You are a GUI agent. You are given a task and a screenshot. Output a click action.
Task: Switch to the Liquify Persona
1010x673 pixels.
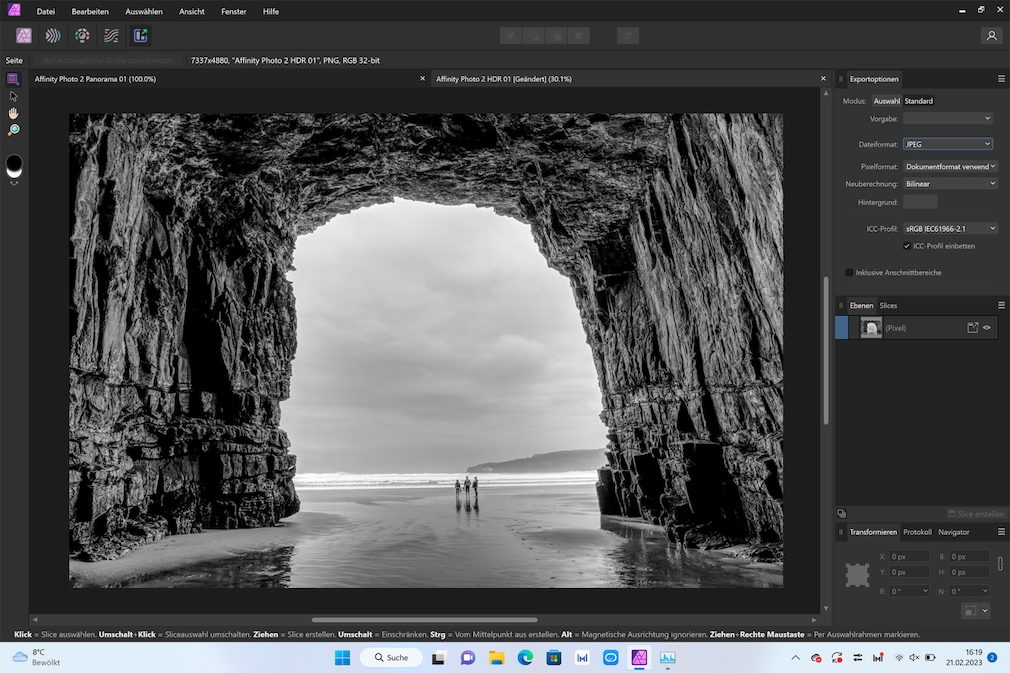pos(53,35)
